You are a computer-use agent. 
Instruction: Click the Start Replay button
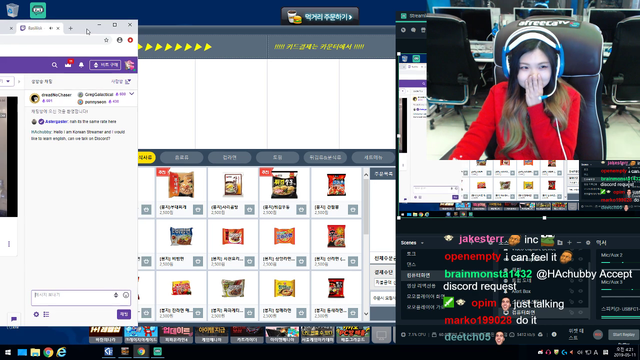coord(624,335)
